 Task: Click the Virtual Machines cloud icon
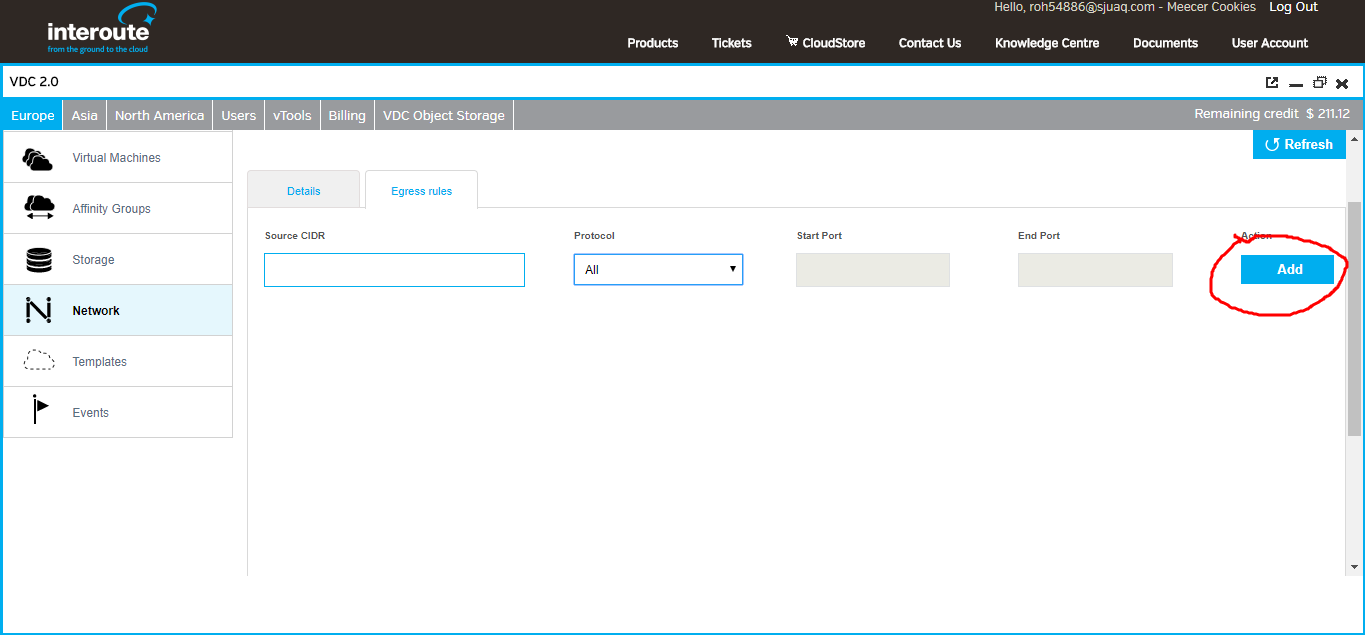tap(38, 158)
